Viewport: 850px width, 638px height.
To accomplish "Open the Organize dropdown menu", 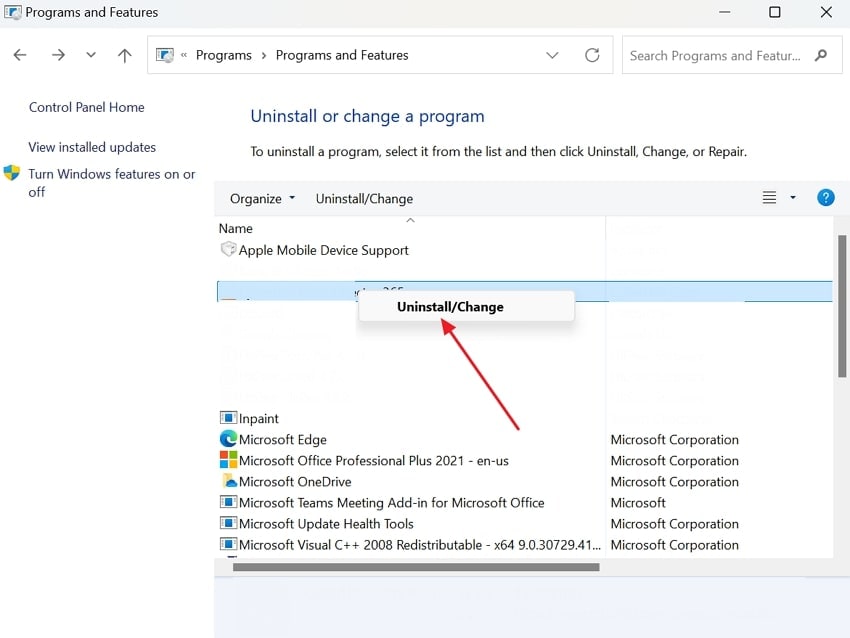I will pos(262,199).
